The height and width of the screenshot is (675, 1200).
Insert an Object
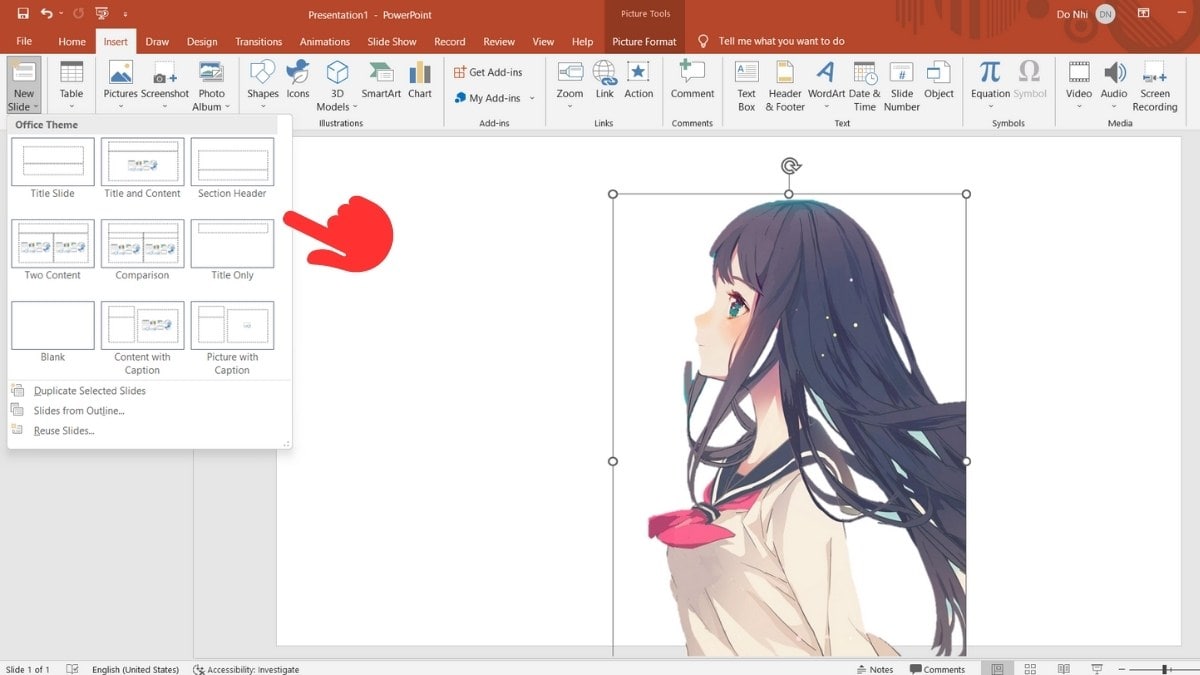tap(939, 80)
